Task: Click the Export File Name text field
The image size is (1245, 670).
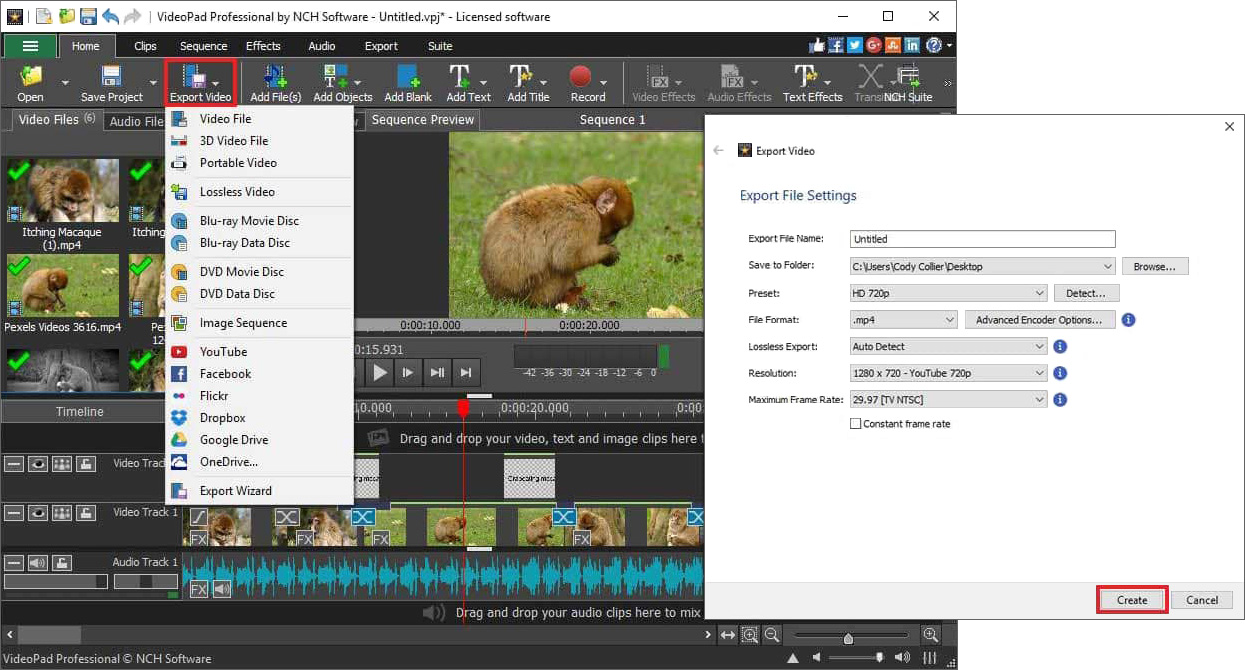Action: (x=981, y=238)
